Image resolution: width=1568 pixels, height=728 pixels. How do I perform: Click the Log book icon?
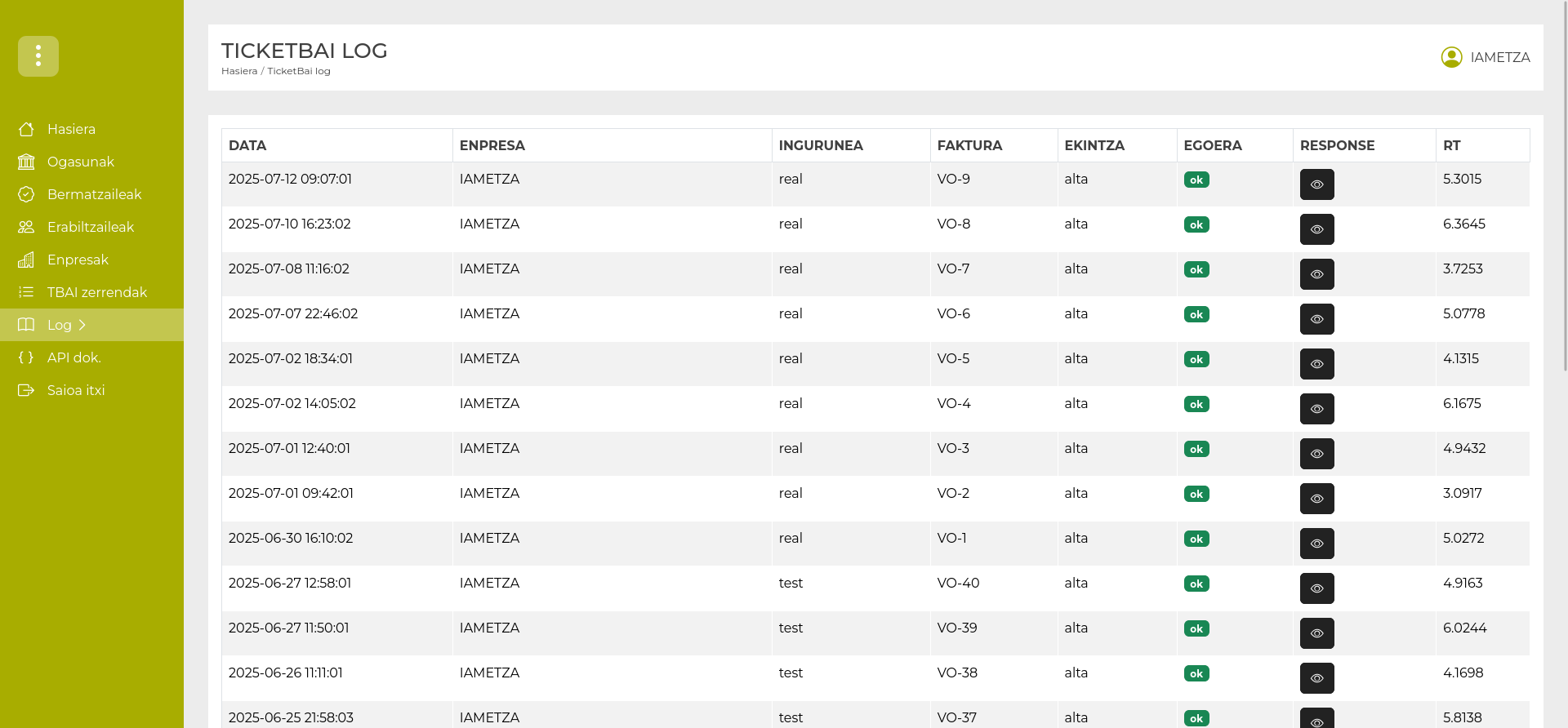(26, 325)
